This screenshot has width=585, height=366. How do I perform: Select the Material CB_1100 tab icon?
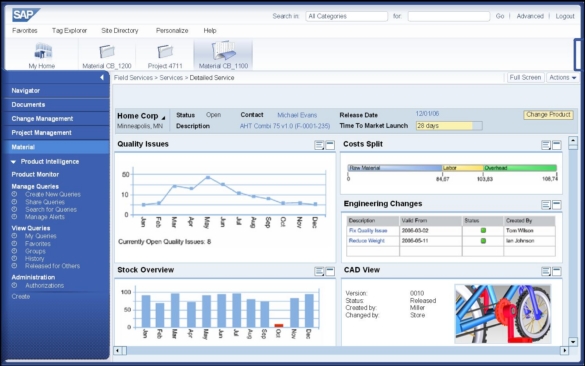click(x=223, y=50)
